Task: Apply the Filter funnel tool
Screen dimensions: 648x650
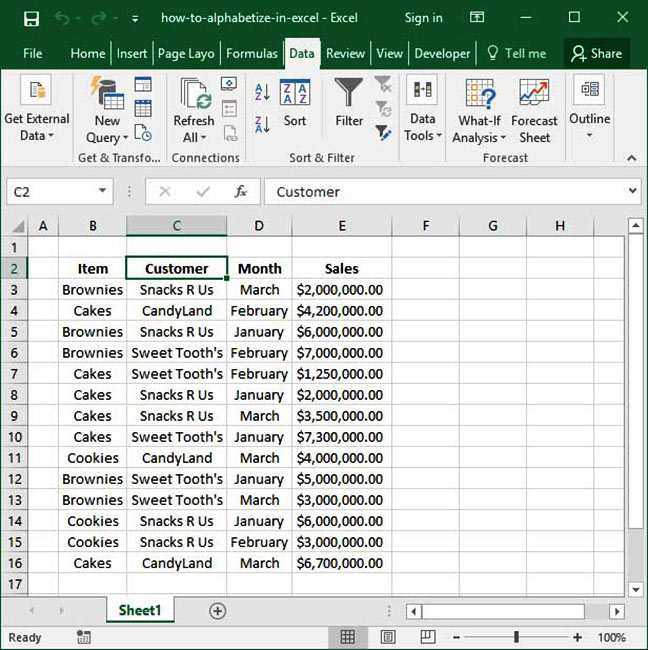Action: tap(349, 103)
